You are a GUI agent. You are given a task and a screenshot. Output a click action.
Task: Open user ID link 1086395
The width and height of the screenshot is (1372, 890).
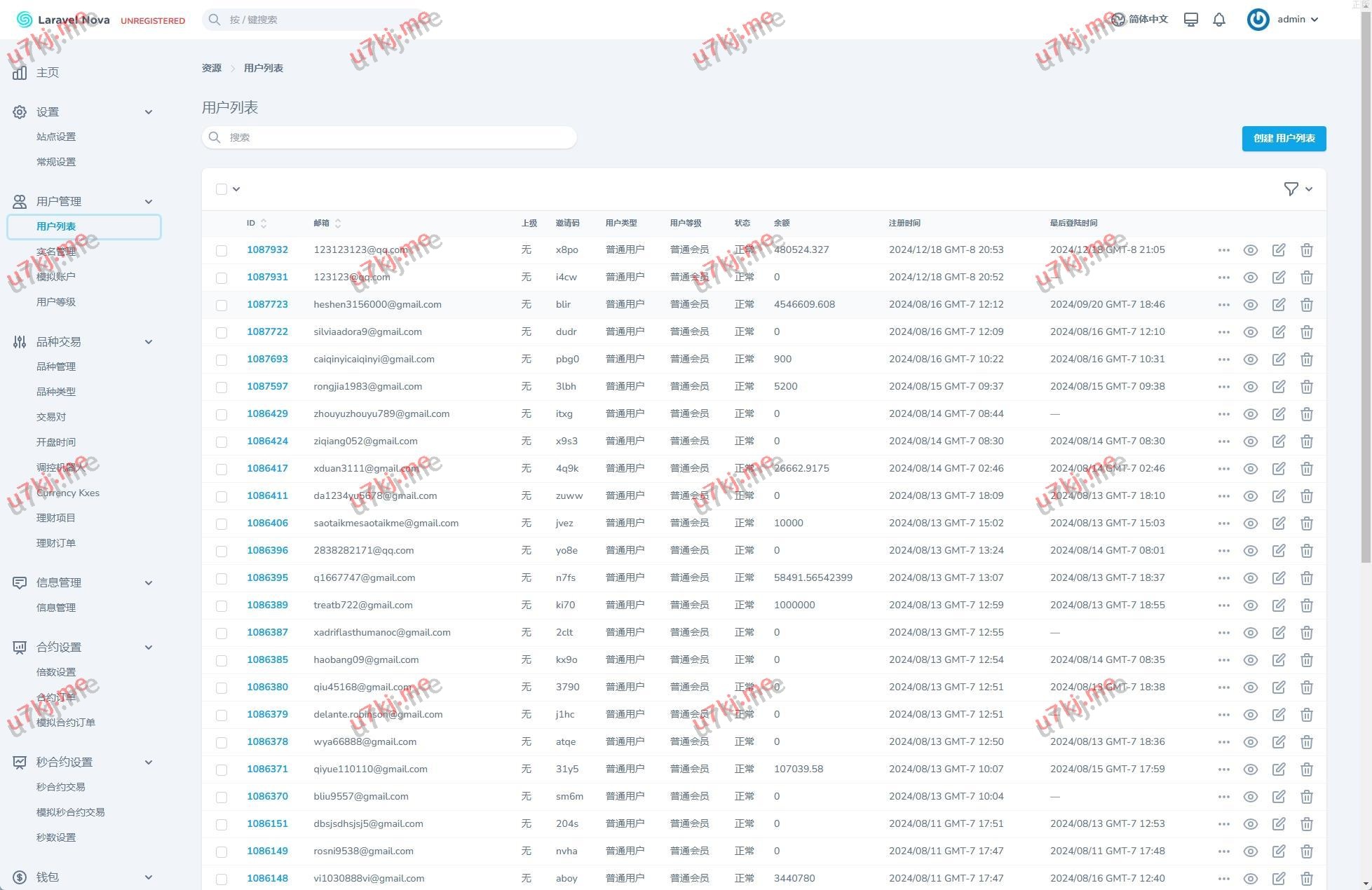(267, 577)
